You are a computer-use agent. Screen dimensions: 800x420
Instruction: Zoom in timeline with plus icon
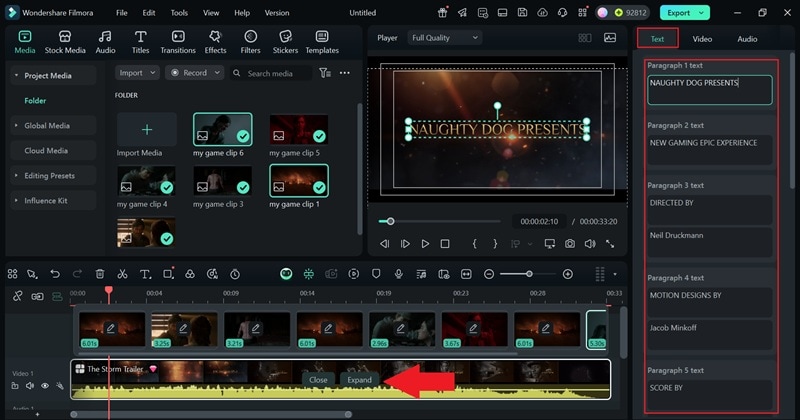click(567, 274)
